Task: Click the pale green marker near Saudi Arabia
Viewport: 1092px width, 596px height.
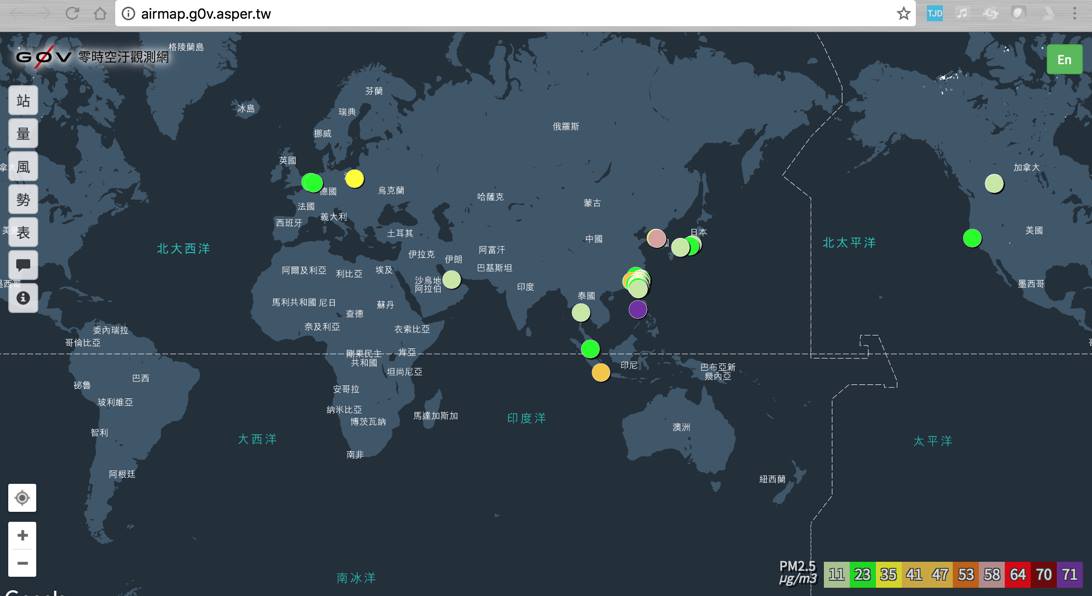Action: [451, 279]
